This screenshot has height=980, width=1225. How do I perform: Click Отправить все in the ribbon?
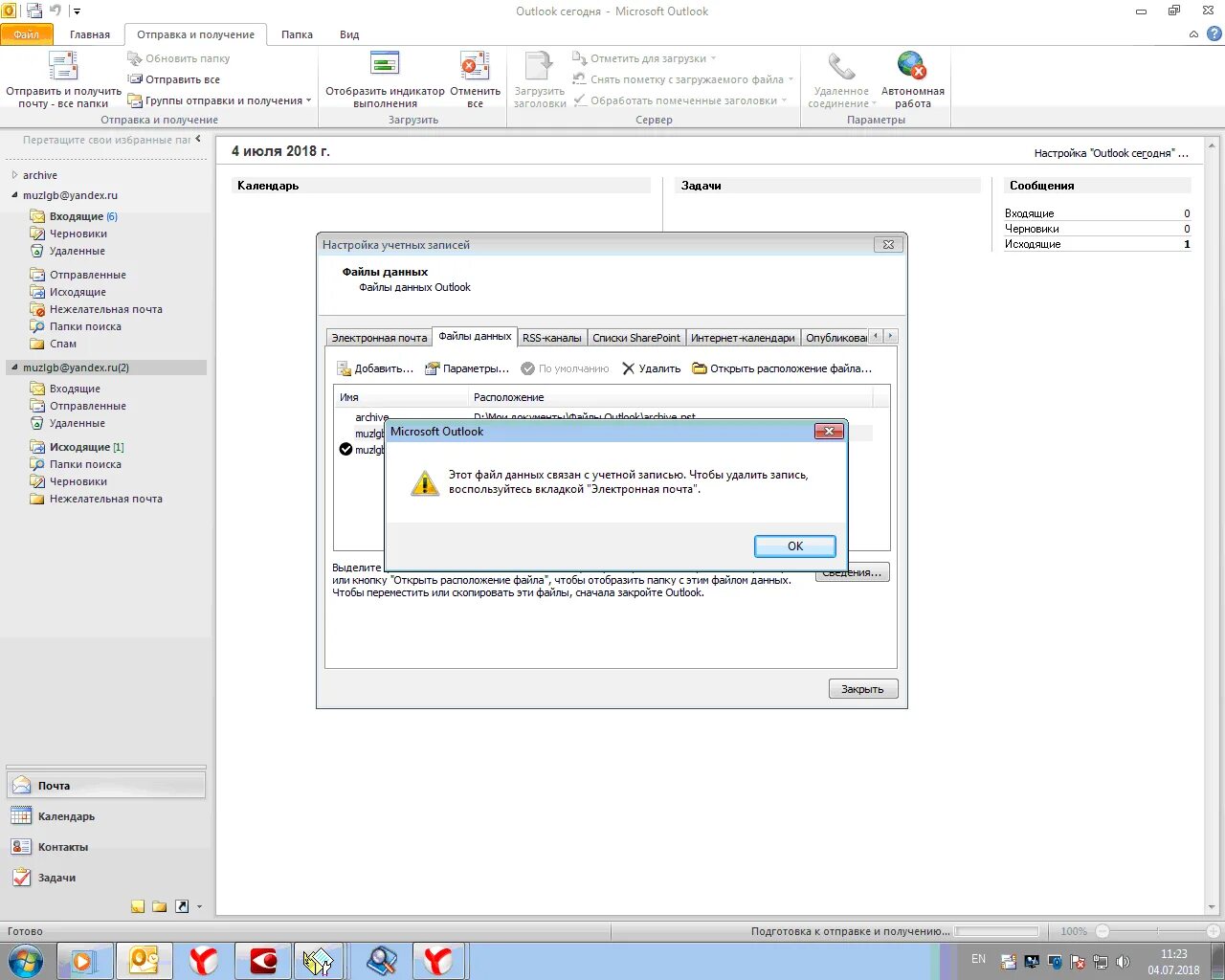(x=173, y=79)
